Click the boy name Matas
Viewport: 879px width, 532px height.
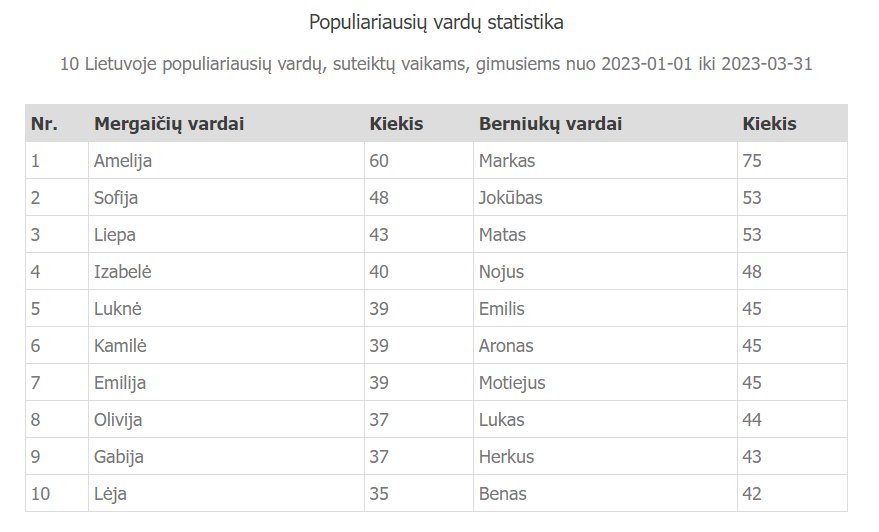click(x=502, y=235)
